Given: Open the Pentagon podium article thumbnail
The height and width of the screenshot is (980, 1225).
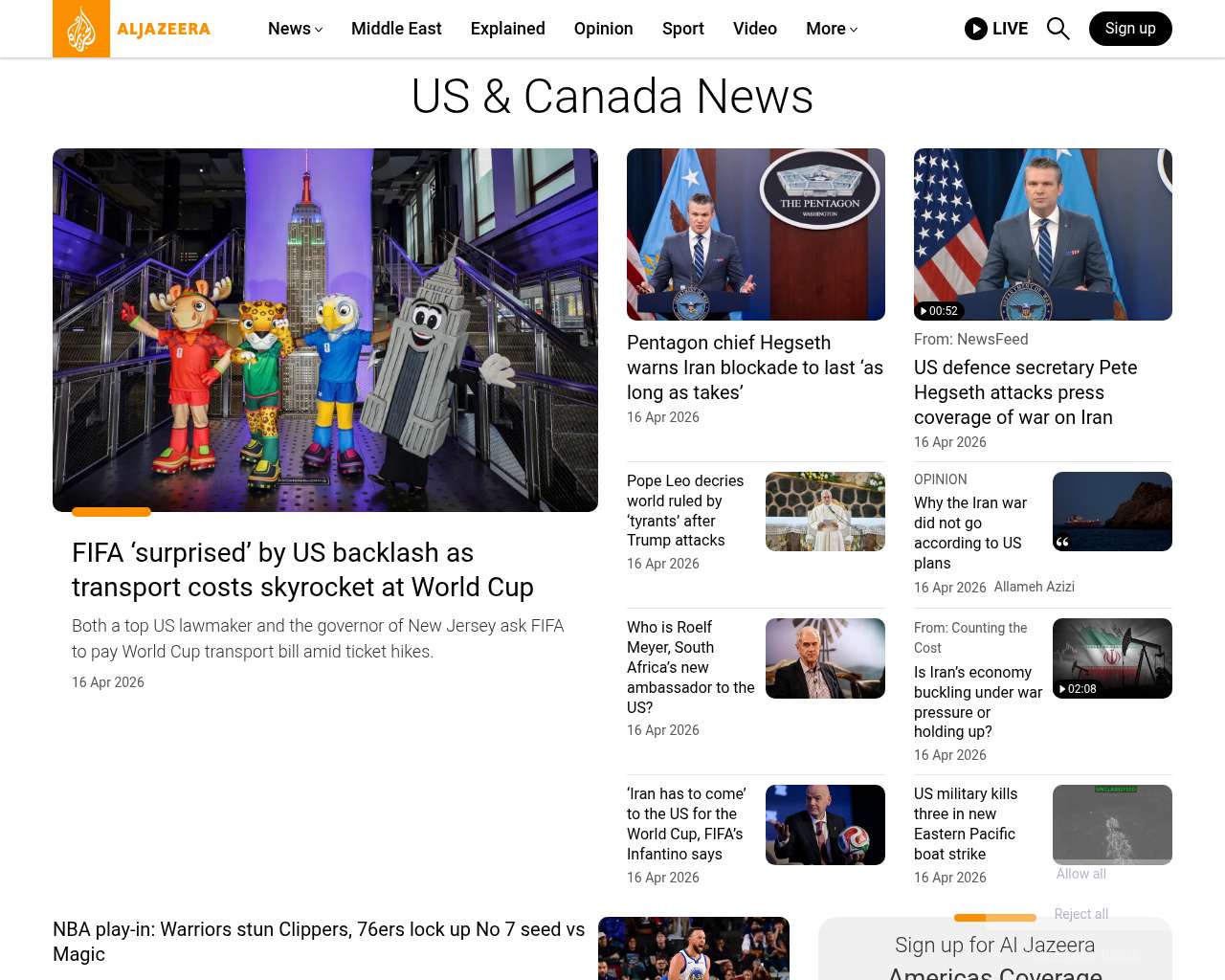Looking at the screenshot, I should (x=755, y=234).
